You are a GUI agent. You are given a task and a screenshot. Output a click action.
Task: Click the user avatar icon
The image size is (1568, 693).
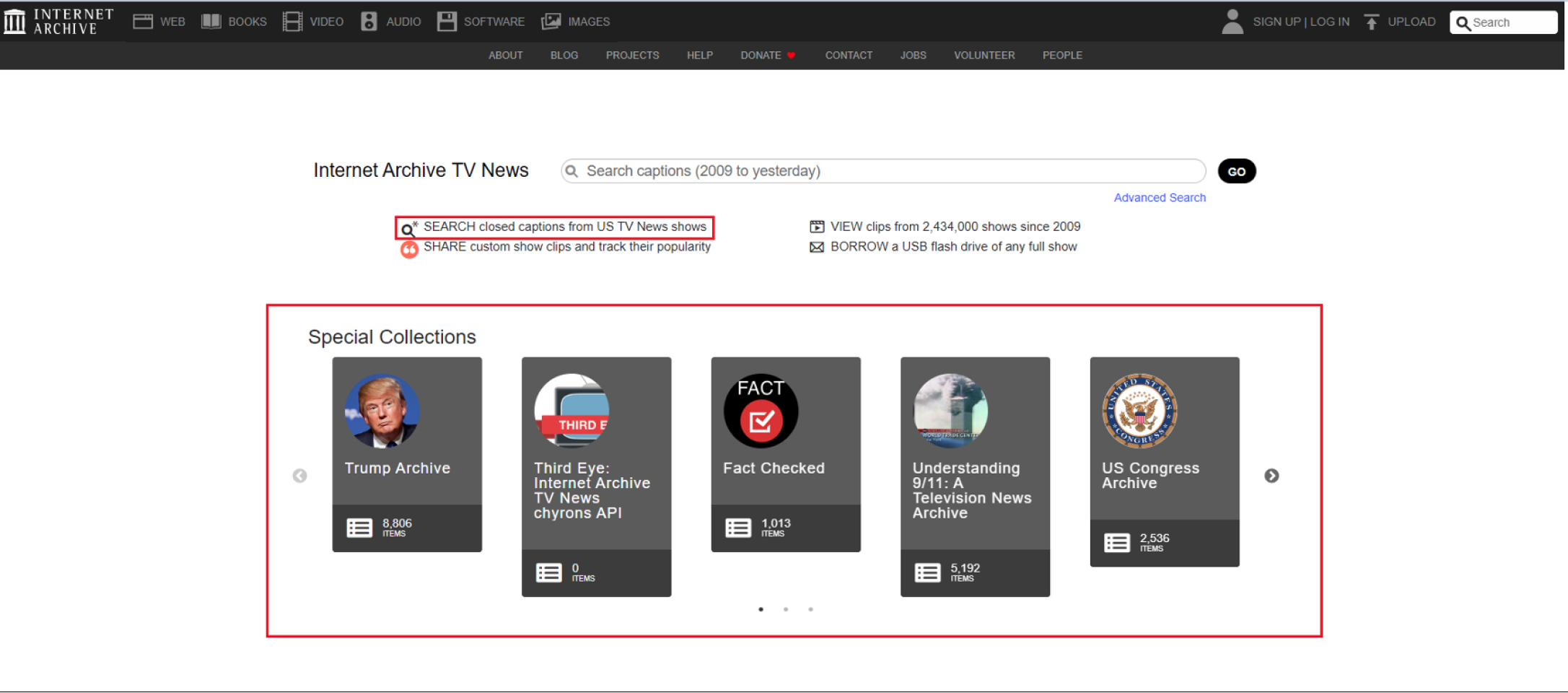[1232, 22]
